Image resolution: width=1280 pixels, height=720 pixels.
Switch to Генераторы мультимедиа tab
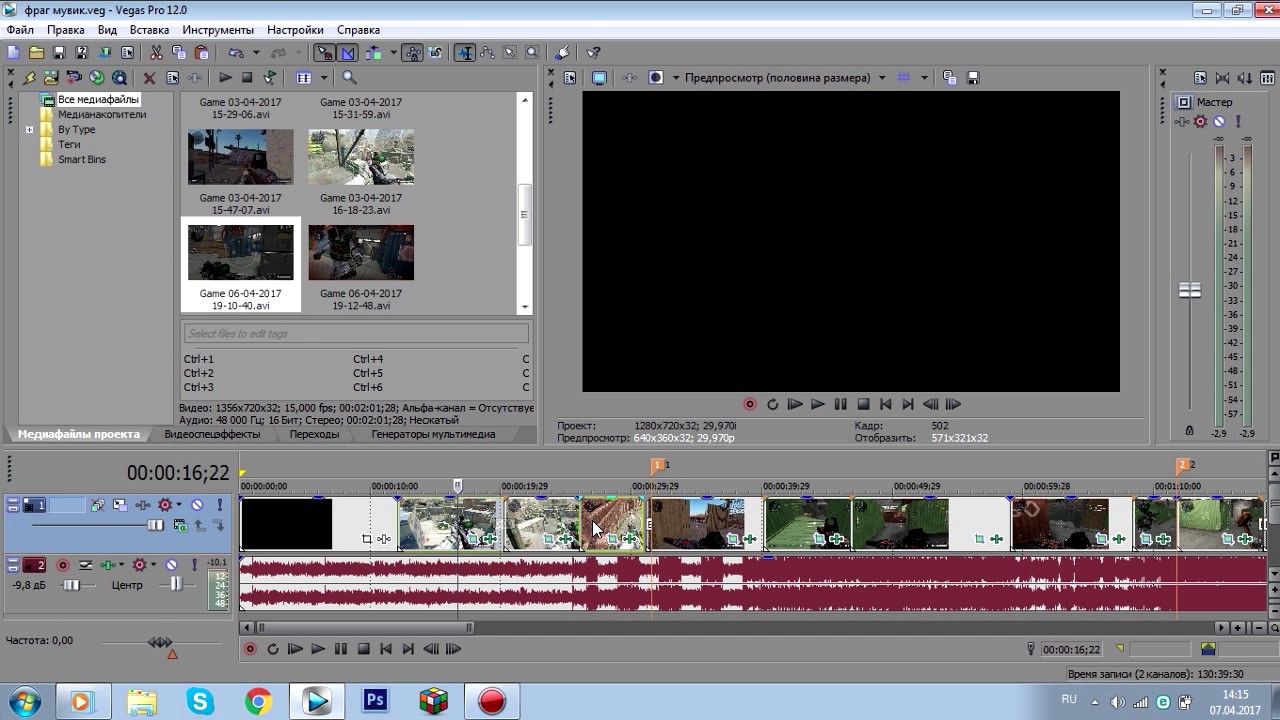433,434
